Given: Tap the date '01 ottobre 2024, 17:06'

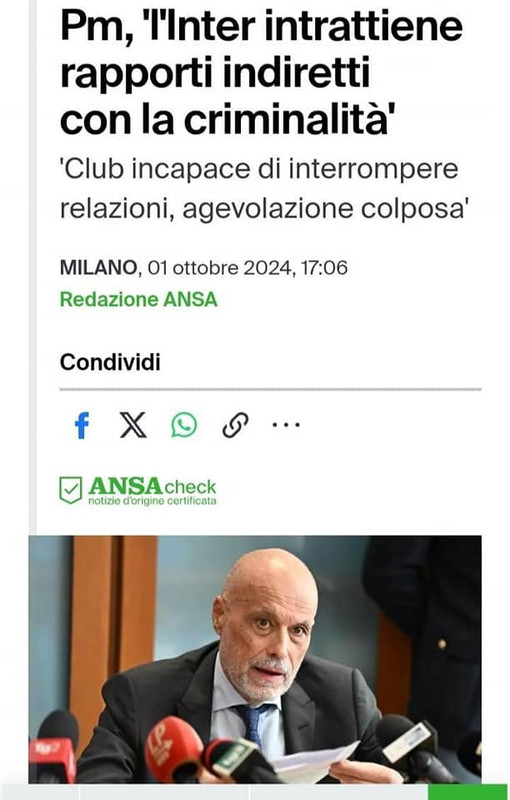Looking at the screenshot, I should [x=248, y=267].
